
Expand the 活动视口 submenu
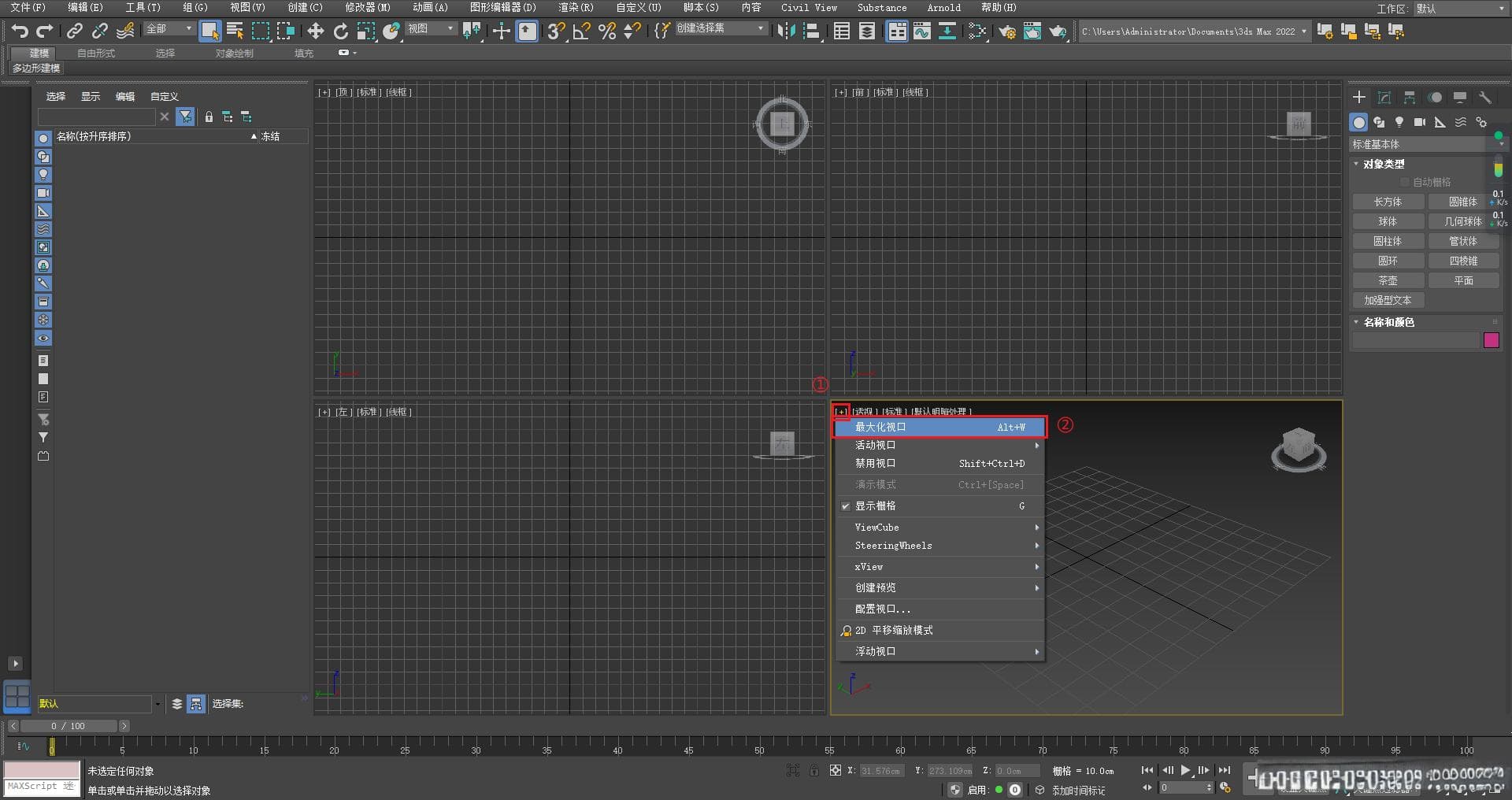pos(939,445)
